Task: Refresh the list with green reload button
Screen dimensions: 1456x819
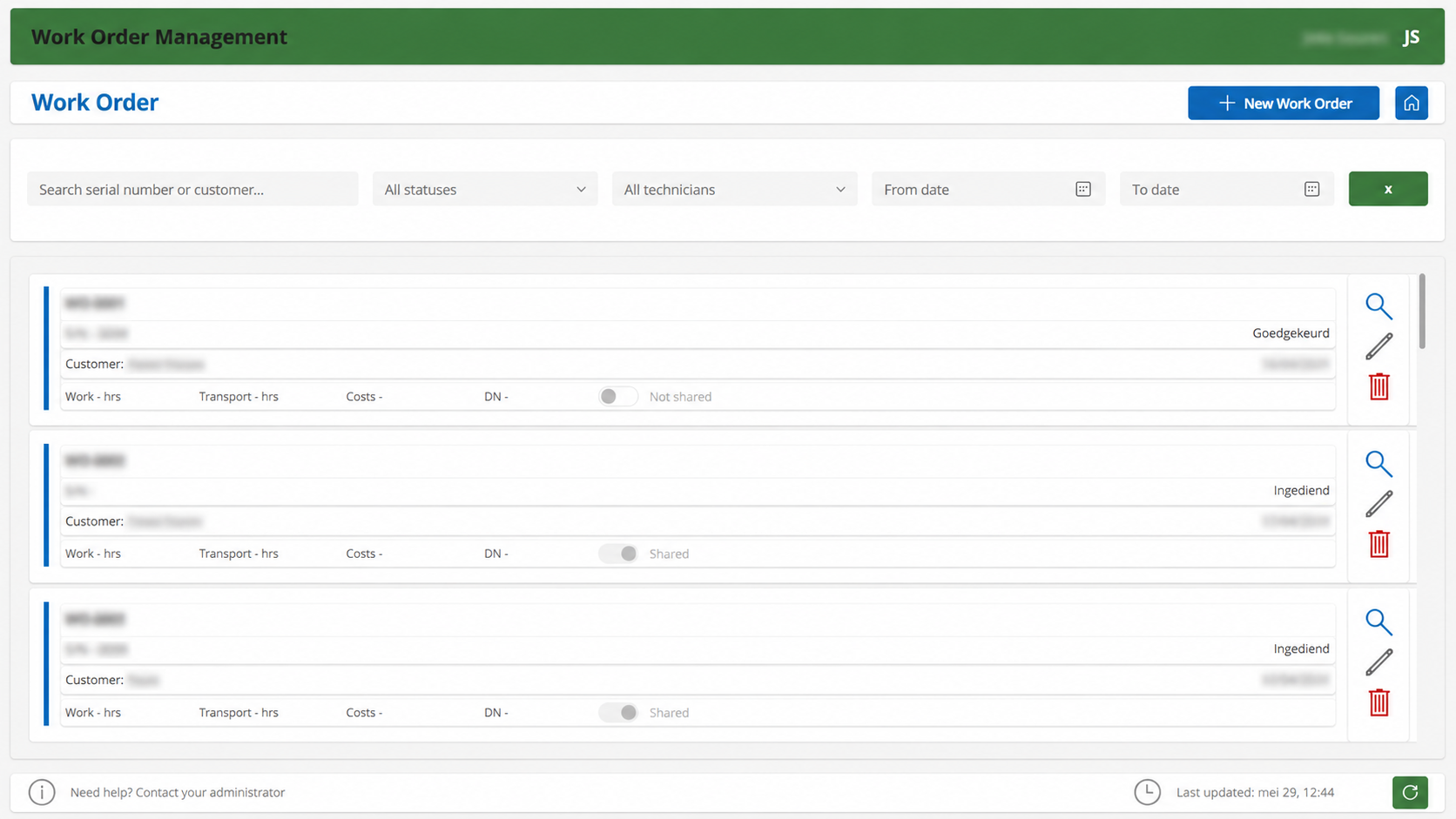Action: [1410, 792]
